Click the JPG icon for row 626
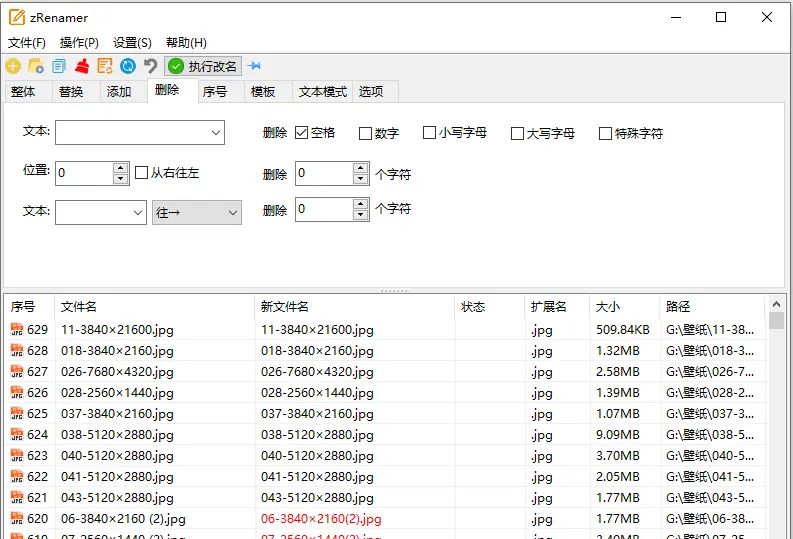793x539 pixels. coord(17,392)
